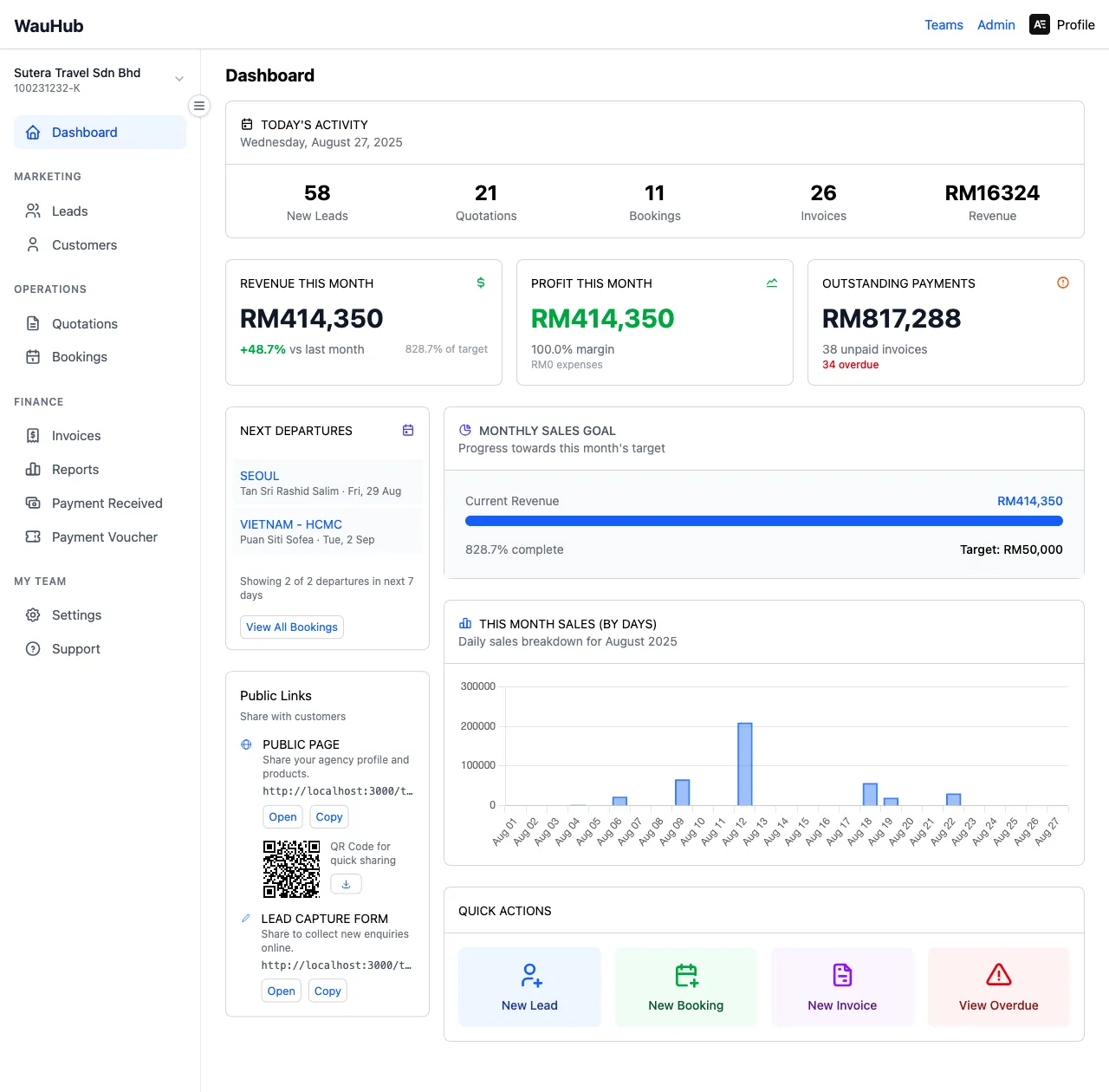Click the New Booking calendar icon

(685, 974)
